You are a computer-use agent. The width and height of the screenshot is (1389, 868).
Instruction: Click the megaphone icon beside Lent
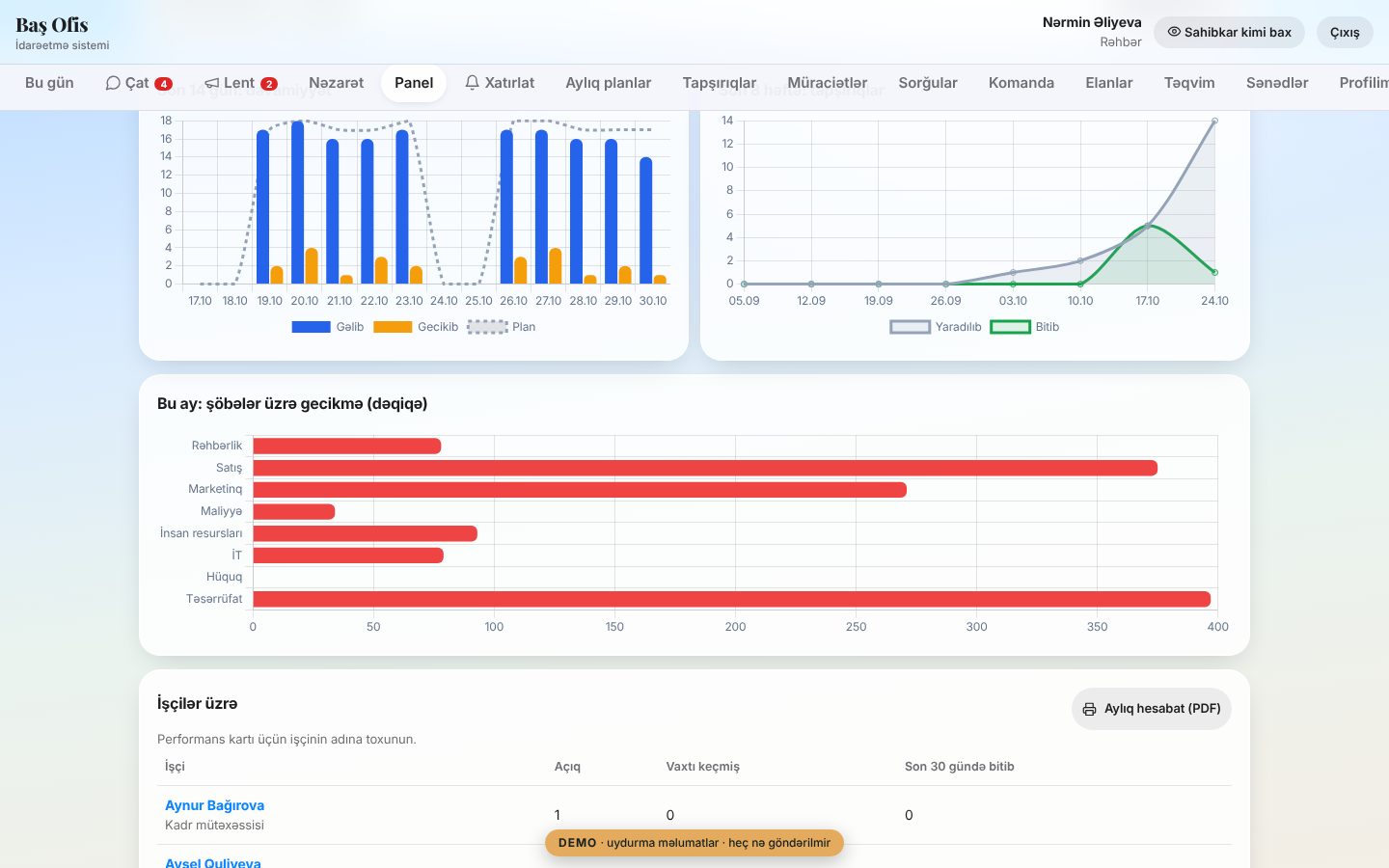(212, 83)
